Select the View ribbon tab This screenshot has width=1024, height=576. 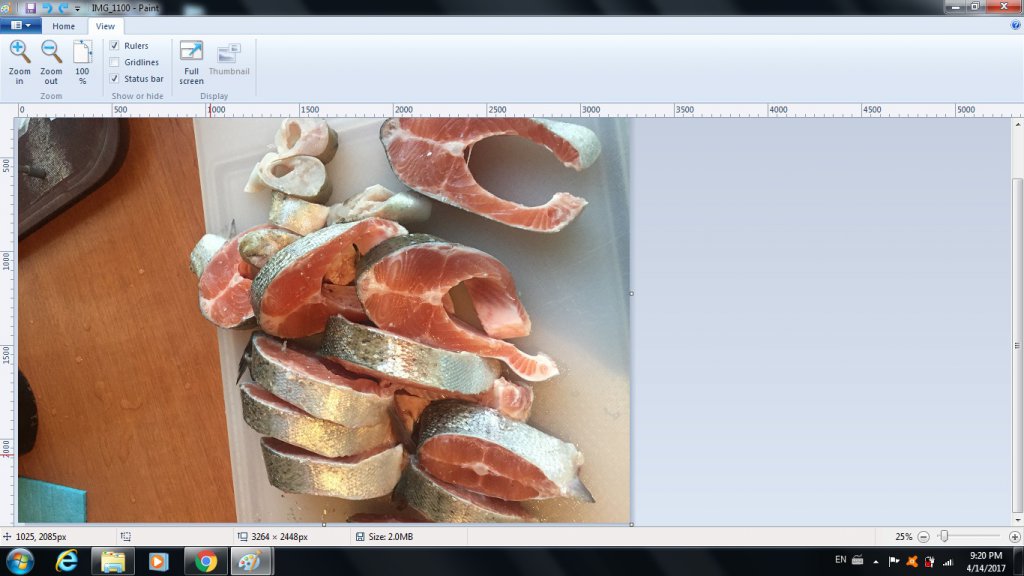tap(105, 26)
